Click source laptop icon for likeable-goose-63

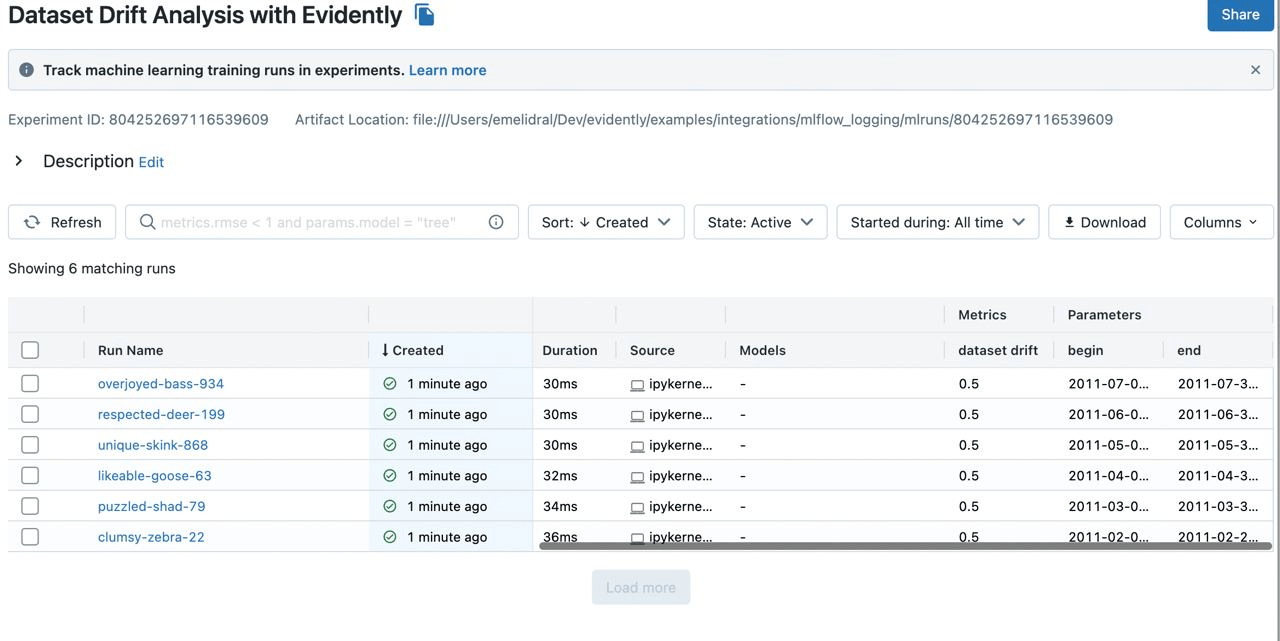pos(637,476)
